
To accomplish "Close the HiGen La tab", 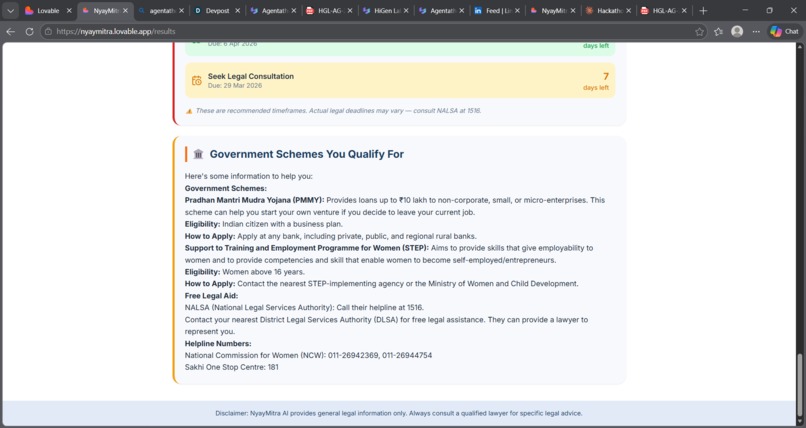I will (406, 11).
